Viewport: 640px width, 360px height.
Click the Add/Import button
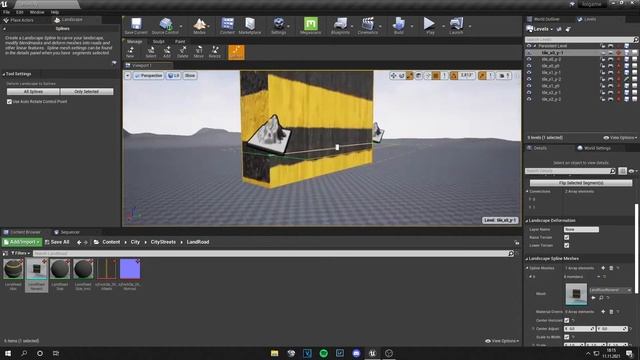click(22, 242)
